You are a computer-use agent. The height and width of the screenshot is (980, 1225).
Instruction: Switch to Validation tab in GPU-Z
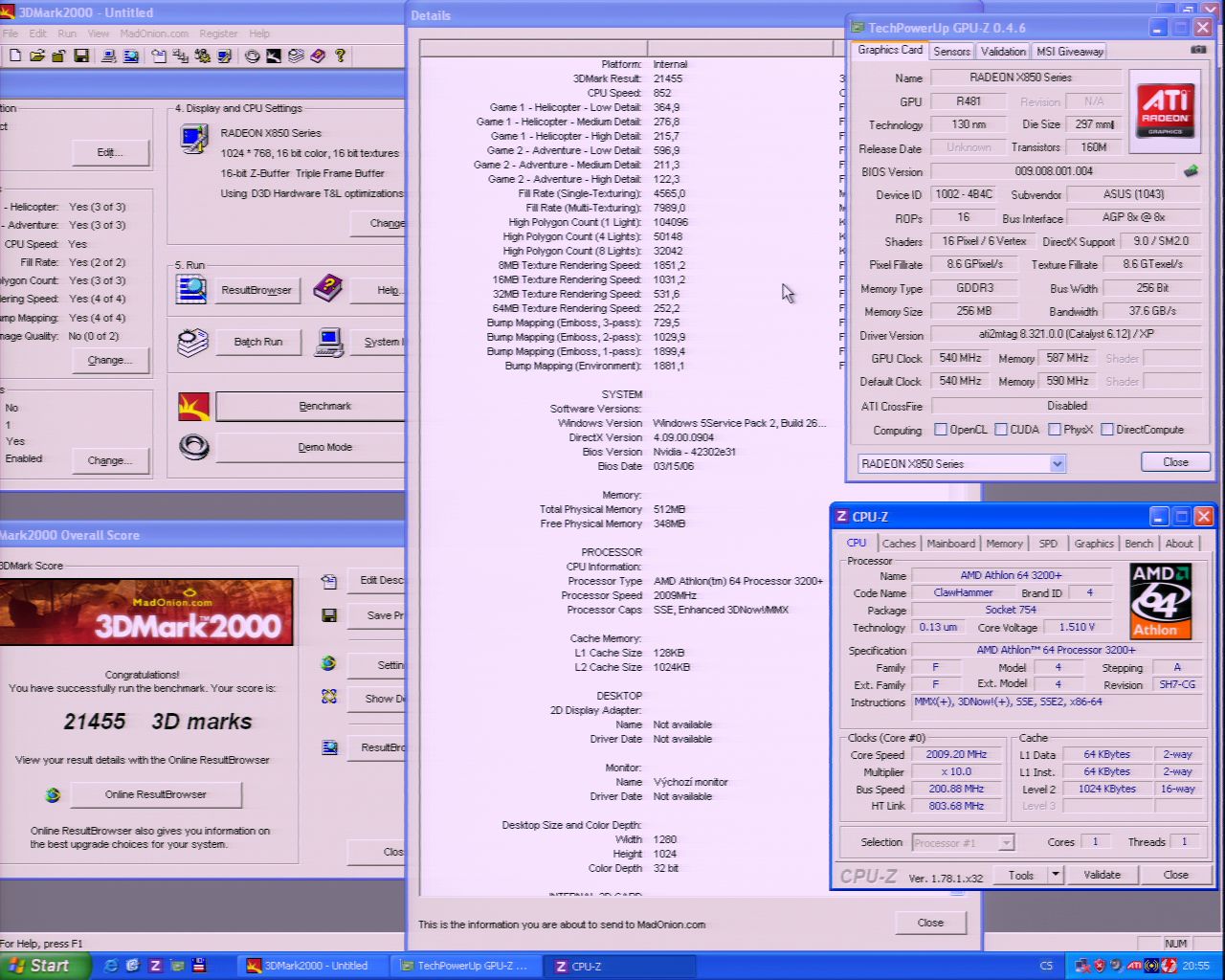(1003, 52)
